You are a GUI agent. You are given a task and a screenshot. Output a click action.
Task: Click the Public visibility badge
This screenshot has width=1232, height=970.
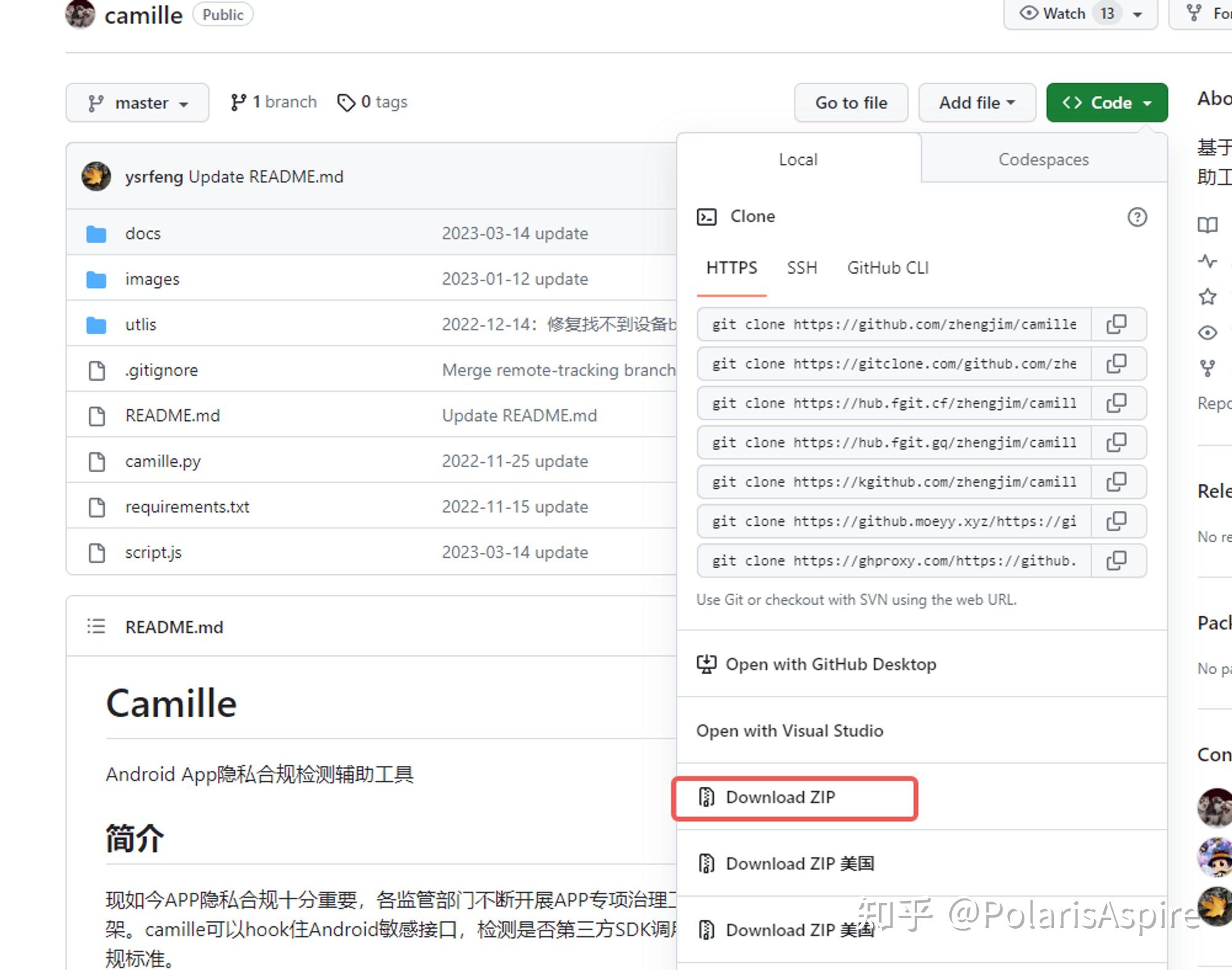[x=223, y=15]
